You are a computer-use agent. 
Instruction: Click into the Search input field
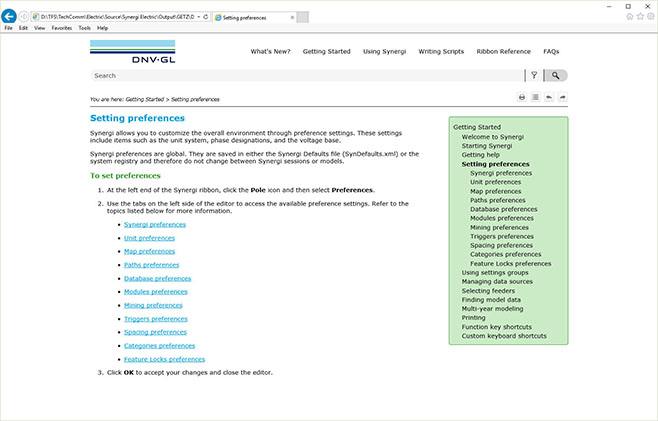tap(307, 76)
